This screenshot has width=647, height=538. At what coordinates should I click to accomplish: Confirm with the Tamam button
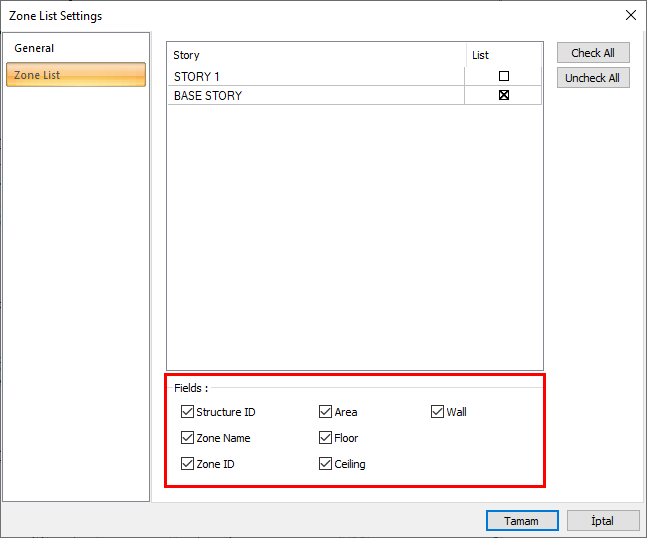[521, 521]
